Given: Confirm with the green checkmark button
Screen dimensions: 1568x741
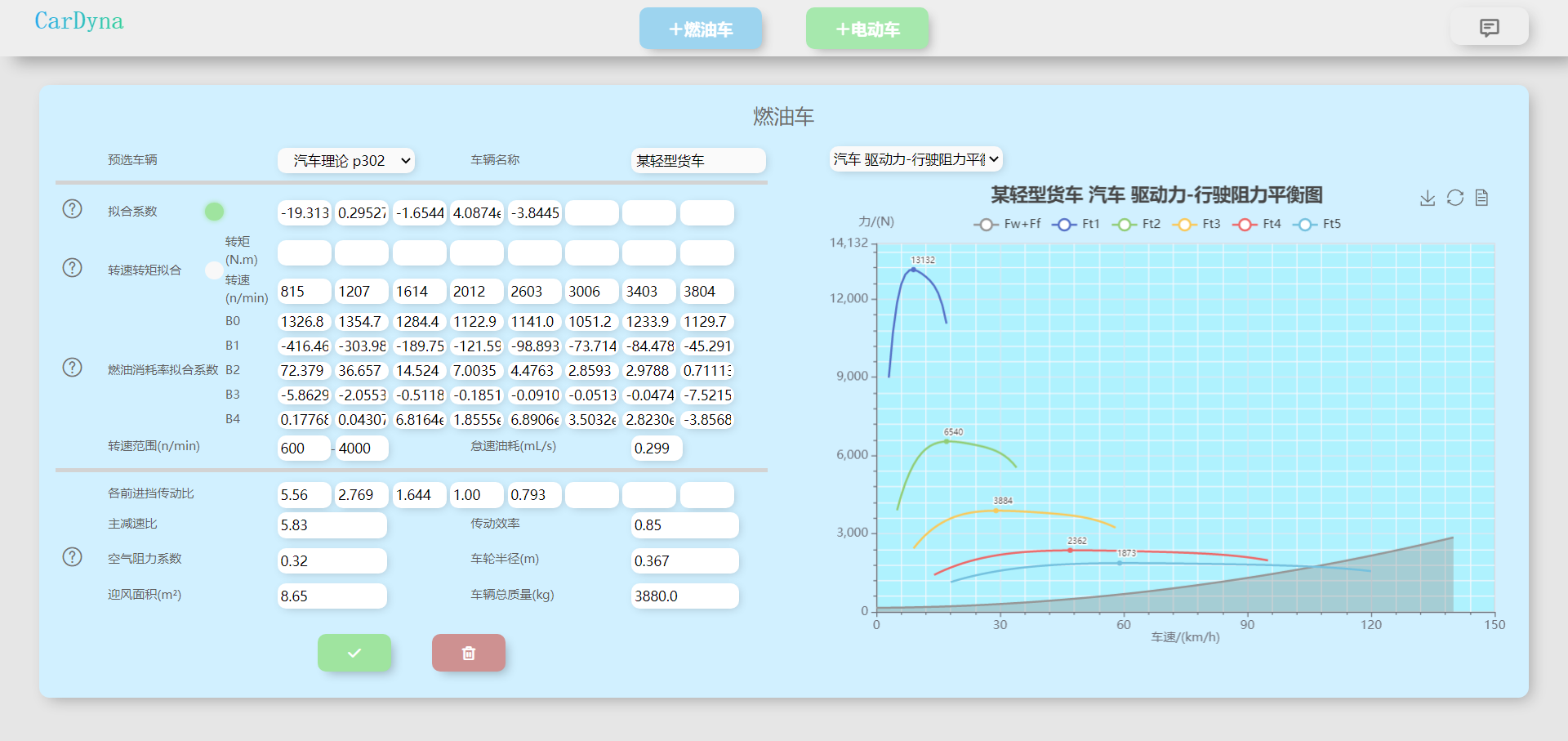Looking at the screenshot, I should [x=354, y=653].
